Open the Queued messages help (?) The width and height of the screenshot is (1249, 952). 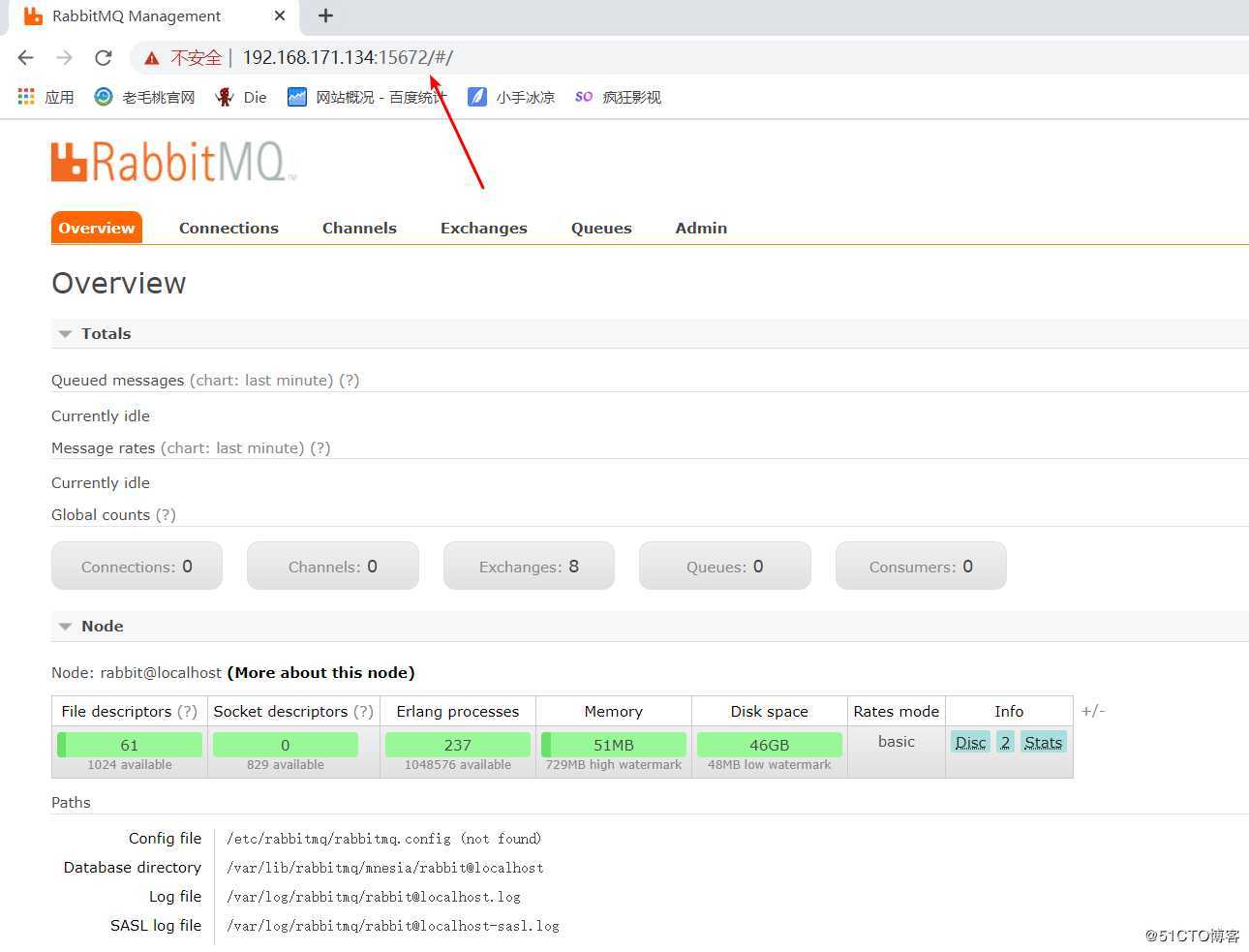click(350, 380)
